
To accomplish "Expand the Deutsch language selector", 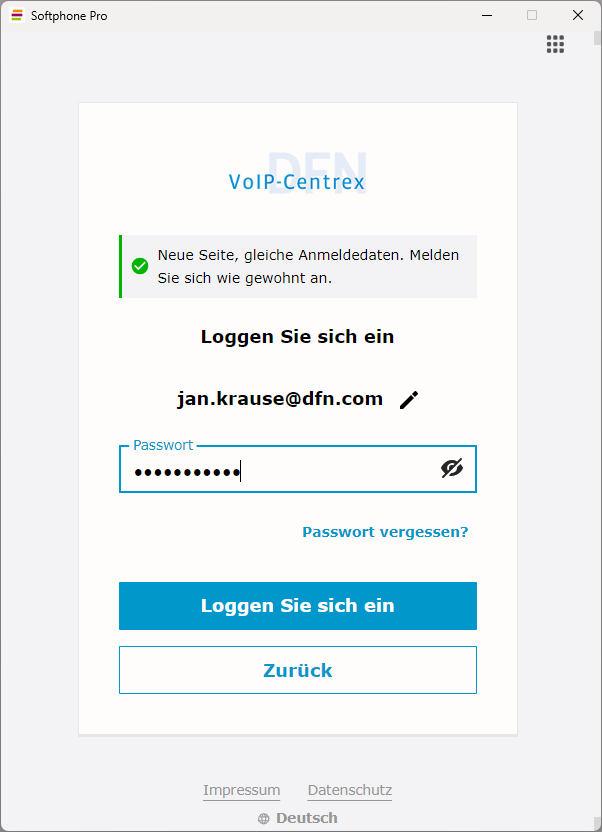I will pyautogui.click(x=306, y=818).
